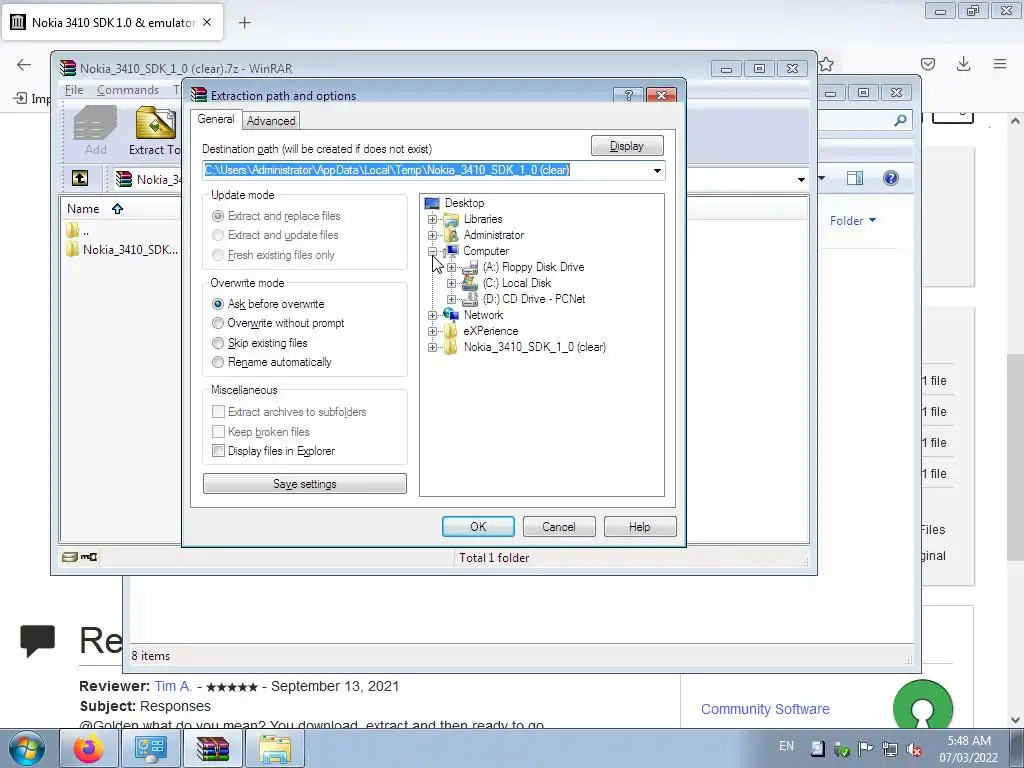Select (D:) CD Drive - PCNet
This screenshot has width=1024, height=768.
point(534,299)
